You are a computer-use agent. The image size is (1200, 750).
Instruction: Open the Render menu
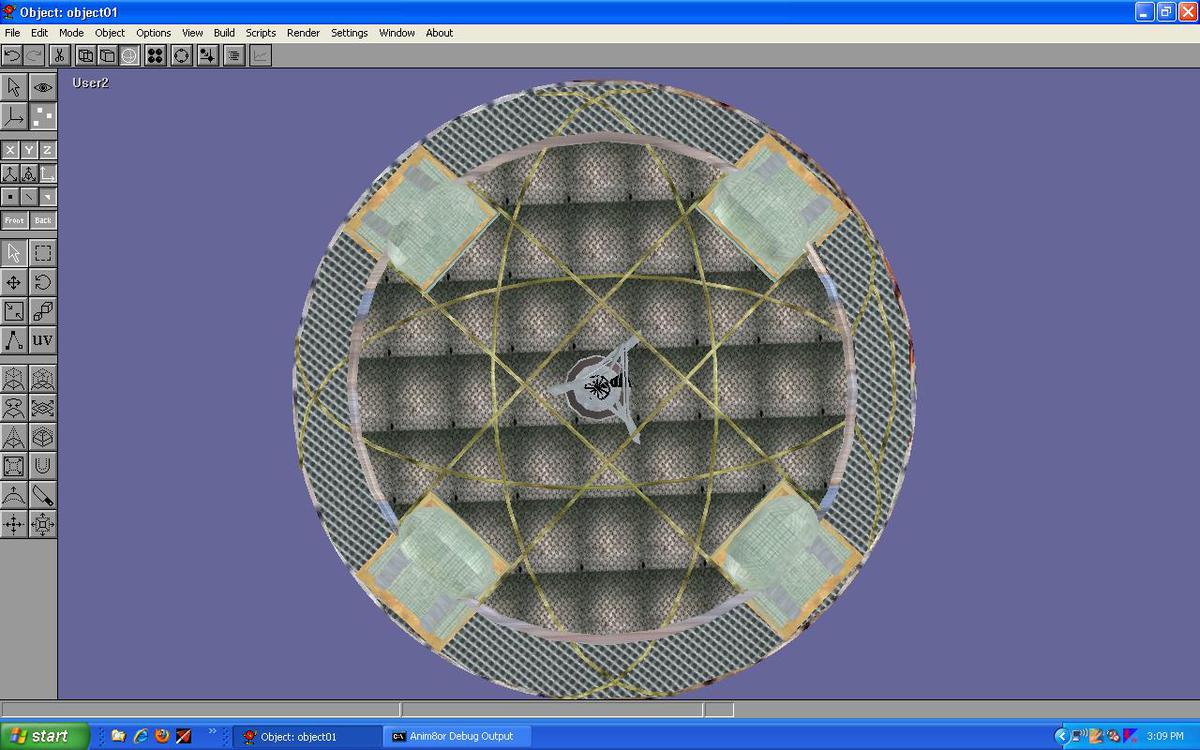(303, 33)
